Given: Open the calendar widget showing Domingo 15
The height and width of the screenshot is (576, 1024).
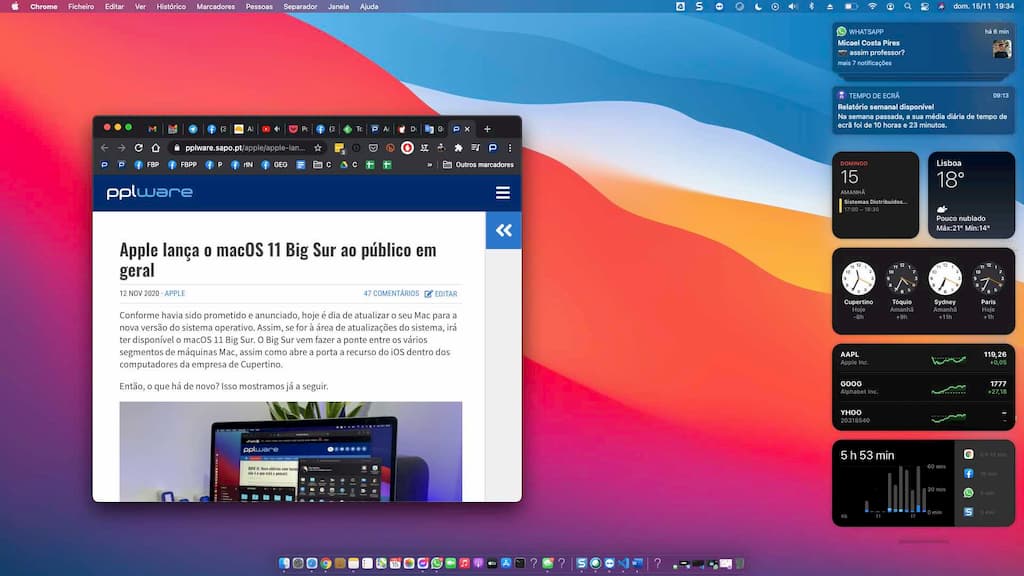Looking at the screenshot, I should click(875, 195).
